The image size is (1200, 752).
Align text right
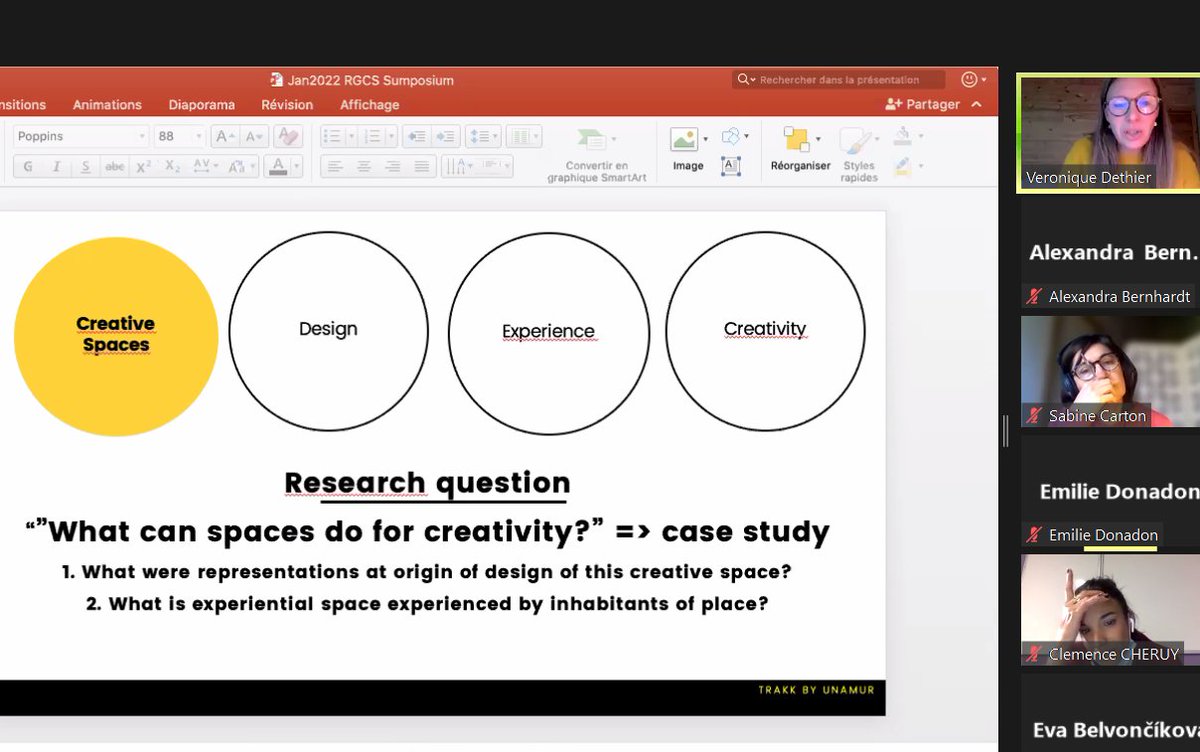pos(393,167)
